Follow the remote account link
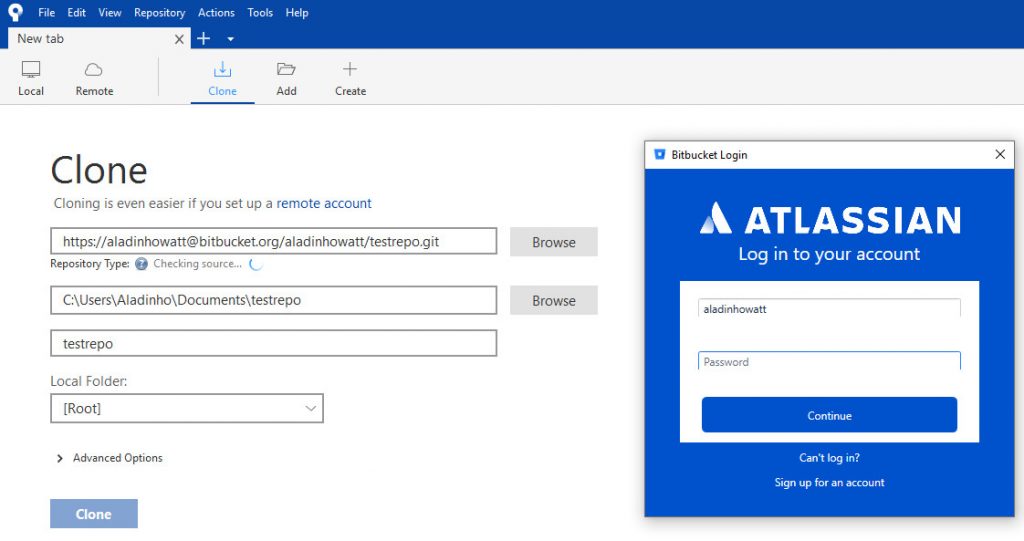This screenshot has width=1024, height=541. pyautogui.click(x=324, y=203)
